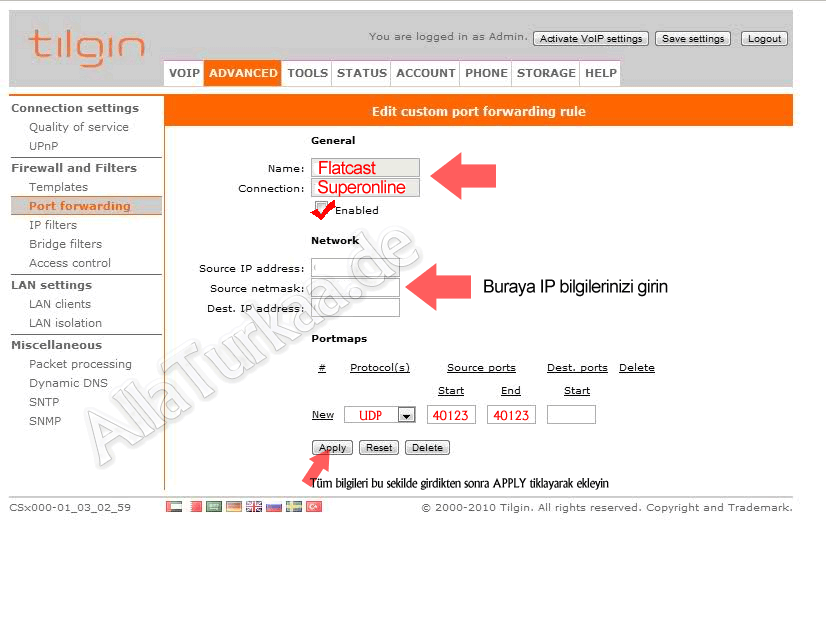
Task: Choose German language via Germany flag
Action: click(x=234, y=507)
